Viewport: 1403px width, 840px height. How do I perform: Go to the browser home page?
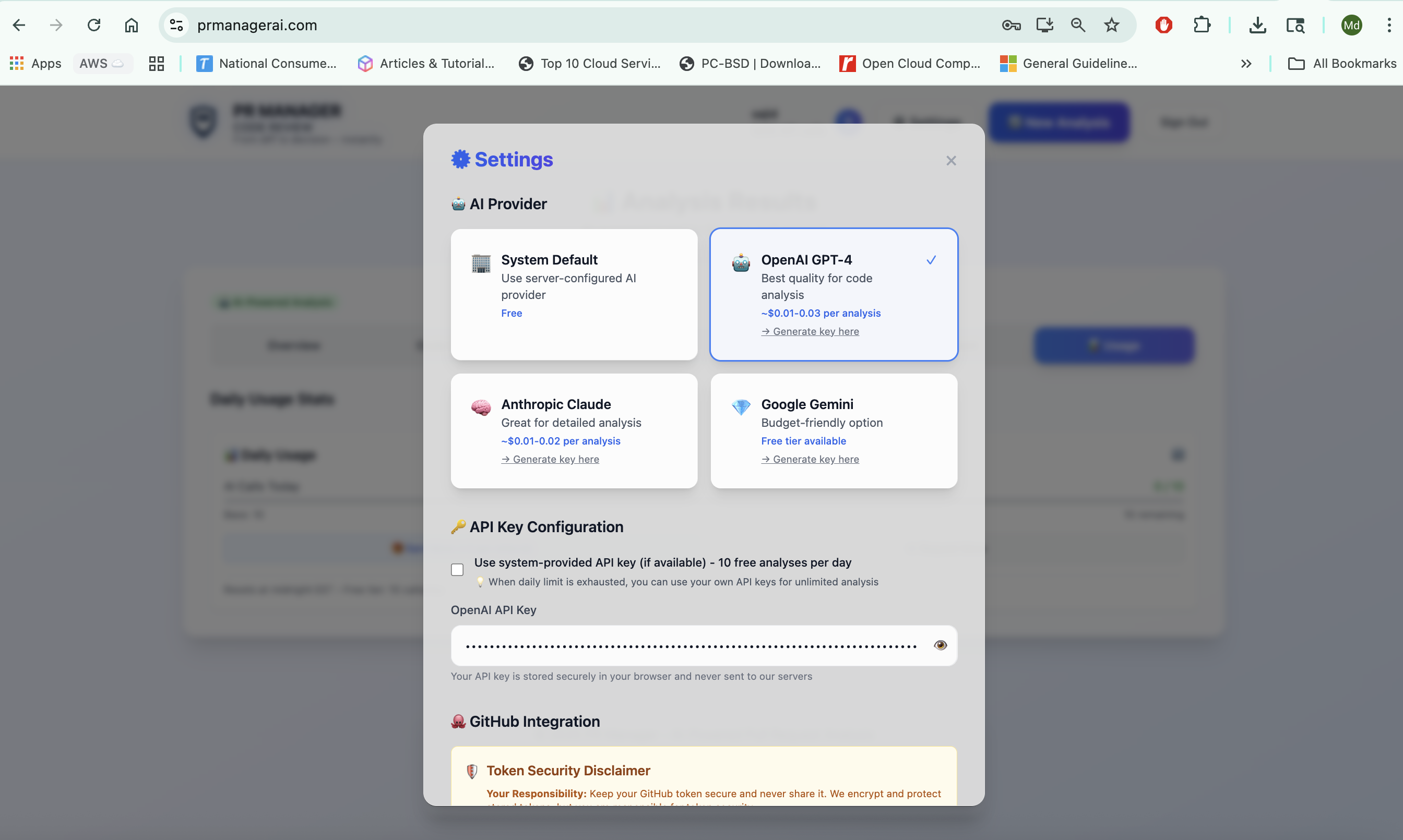click(x=132, y=25)
